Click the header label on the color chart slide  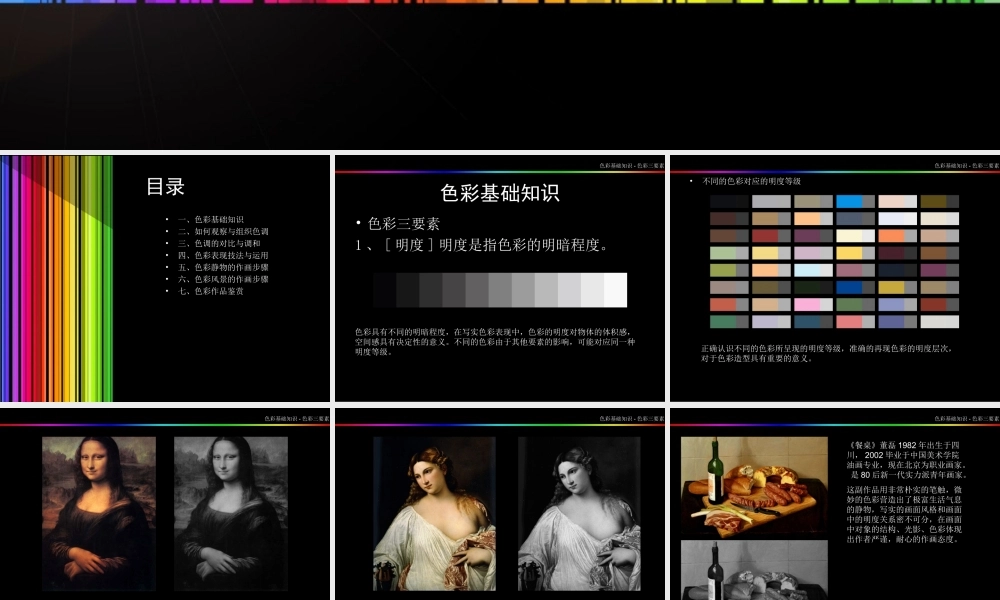click(x=967, y=166)
